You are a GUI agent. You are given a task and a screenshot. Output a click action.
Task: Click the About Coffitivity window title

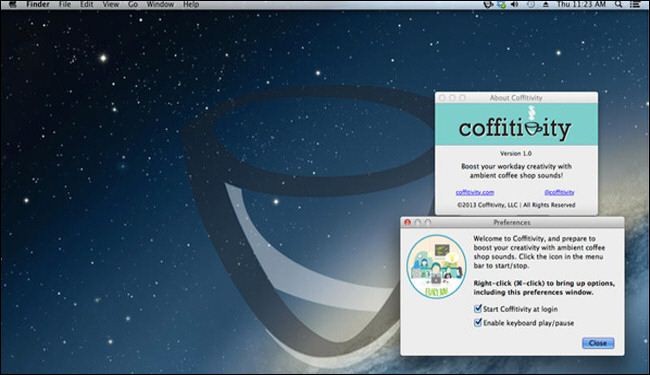point(516,98)
